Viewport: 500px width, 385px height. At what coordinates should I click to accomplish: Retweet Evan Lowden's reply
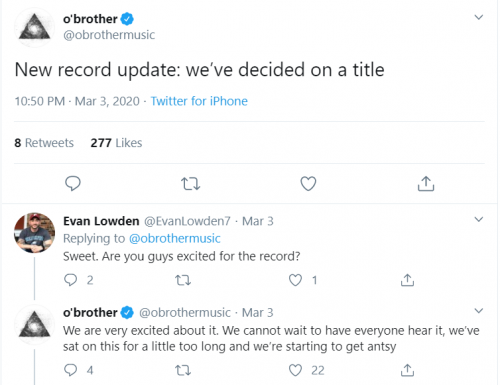click(183, 280)
